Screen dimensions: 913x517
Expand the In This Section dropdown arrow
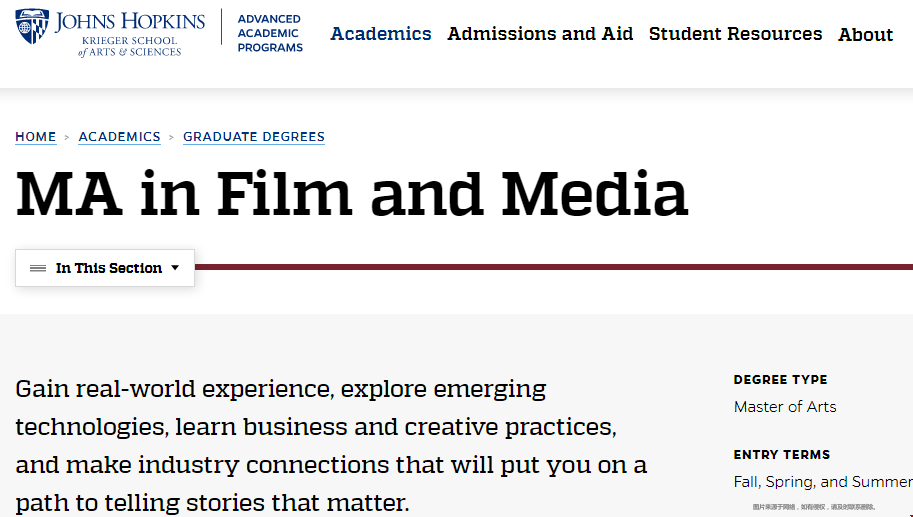point(175,268)
